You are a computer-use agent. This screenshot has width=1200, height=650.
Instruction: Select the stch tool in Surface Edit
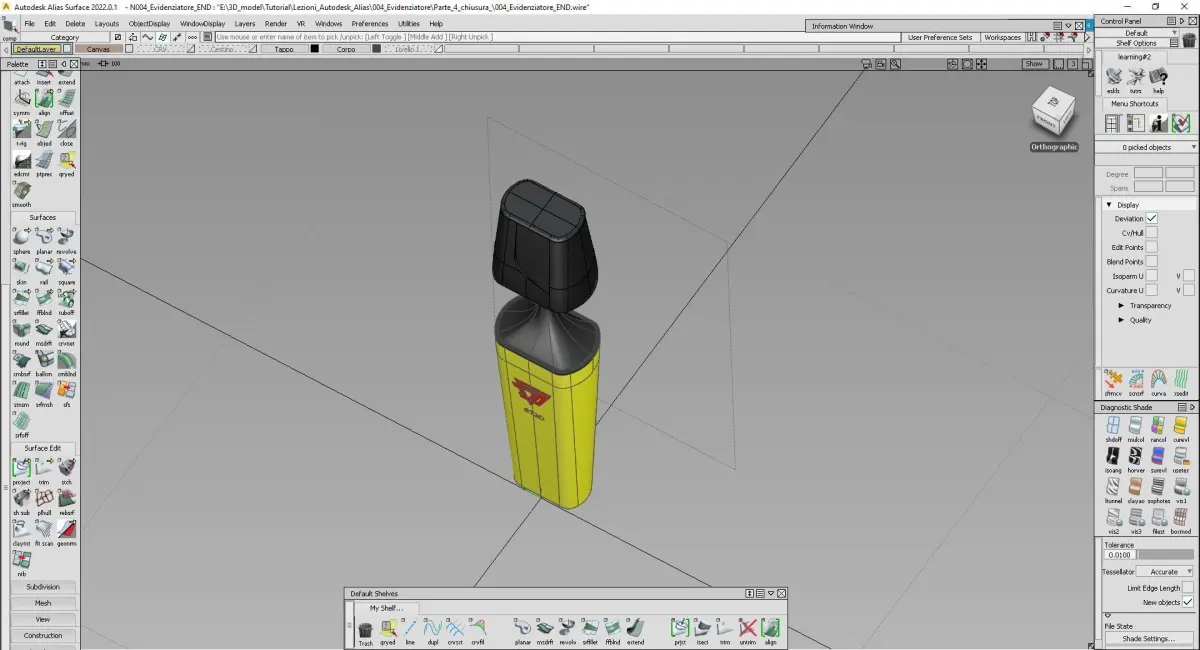coord(66,469)
